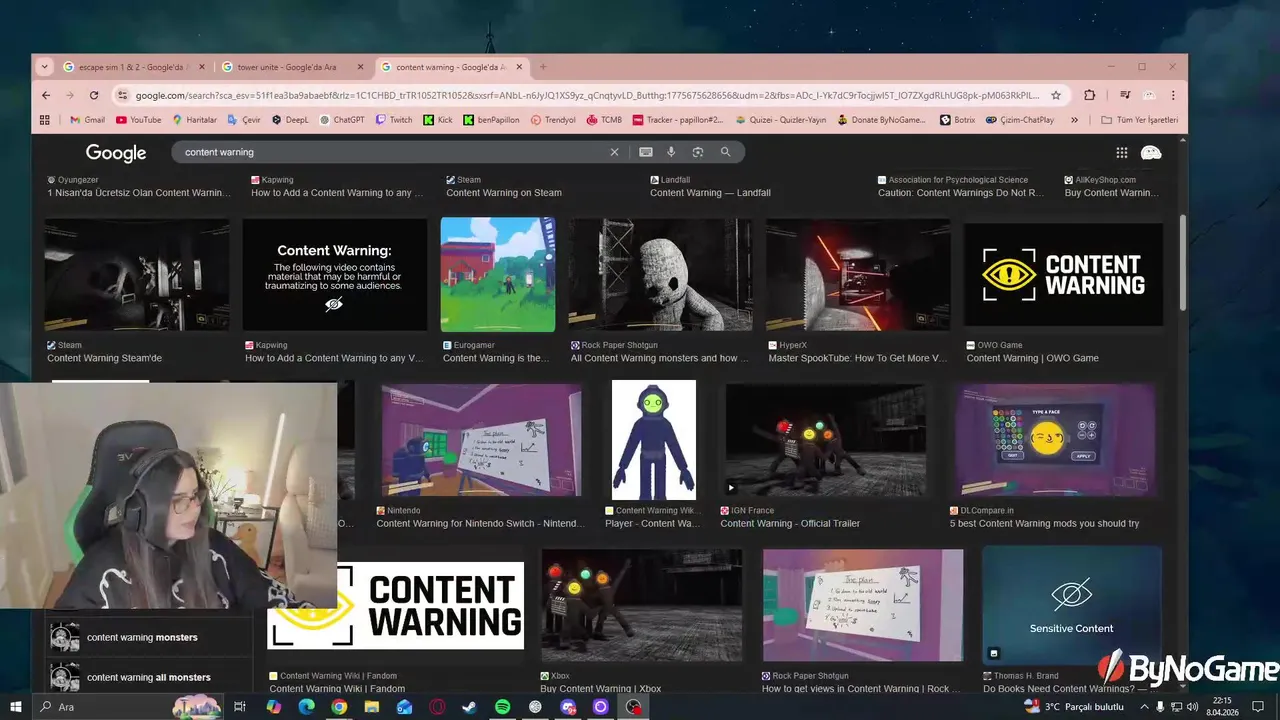Open the Windows Start menu
The image size is (1280, 720).
[15, 707]
